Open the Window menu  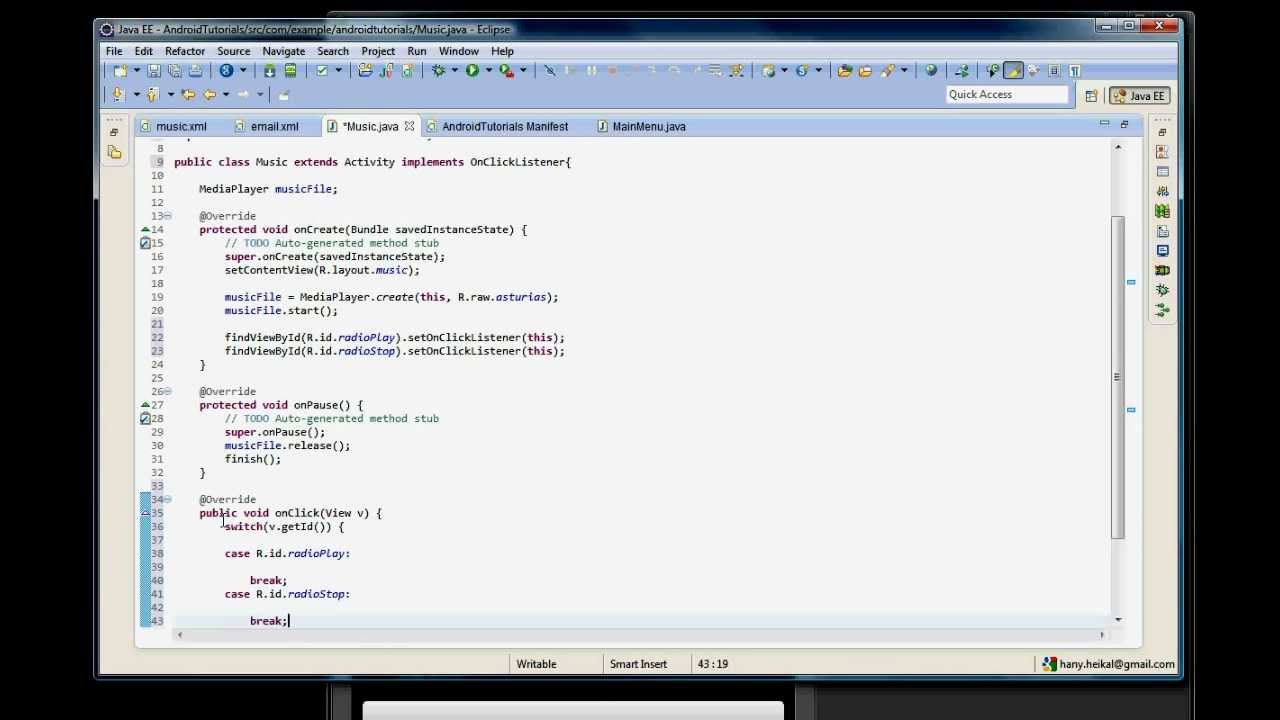click(x=458, y=51)
